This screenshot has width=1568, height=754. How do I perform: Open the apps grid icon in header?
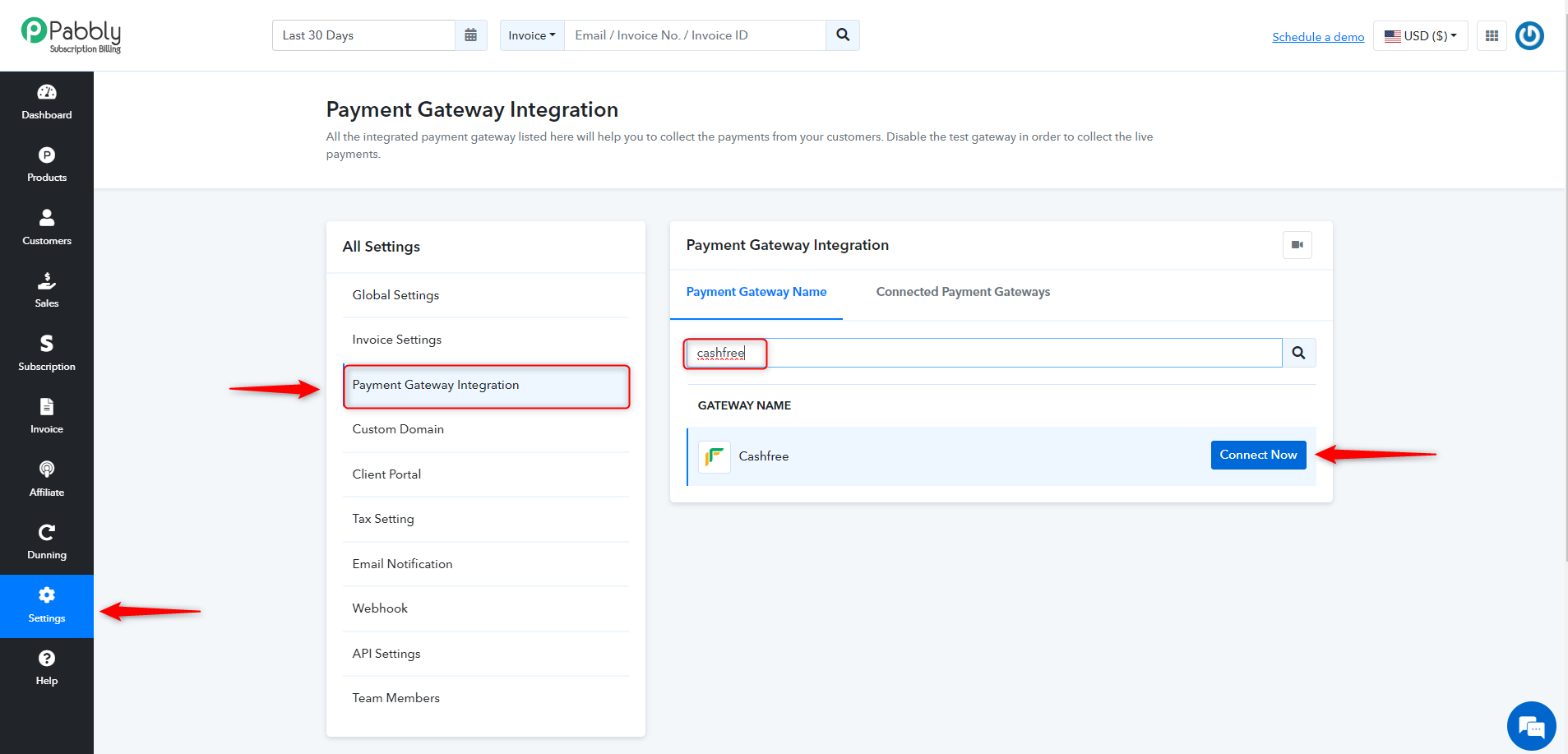(1492, 35)
